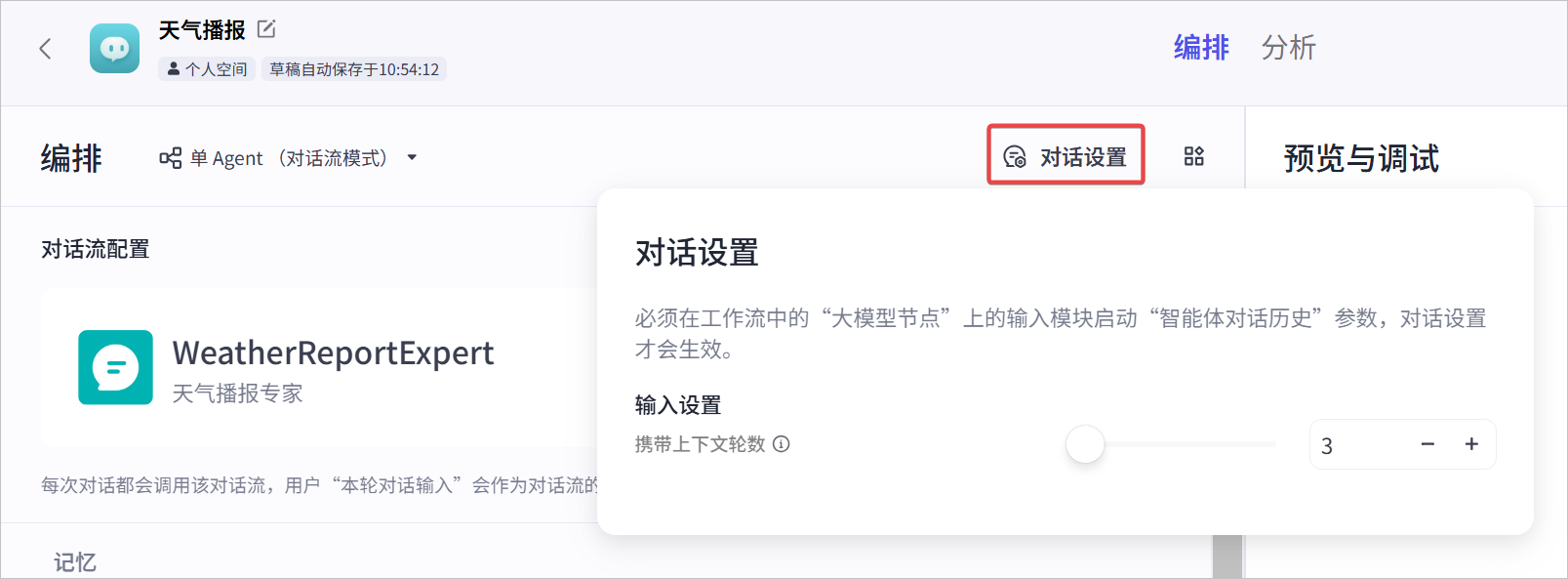1568x579 pixels.
Task: Click the dropdown caret after 对话流模式
Action: click(x=412, y=157)
